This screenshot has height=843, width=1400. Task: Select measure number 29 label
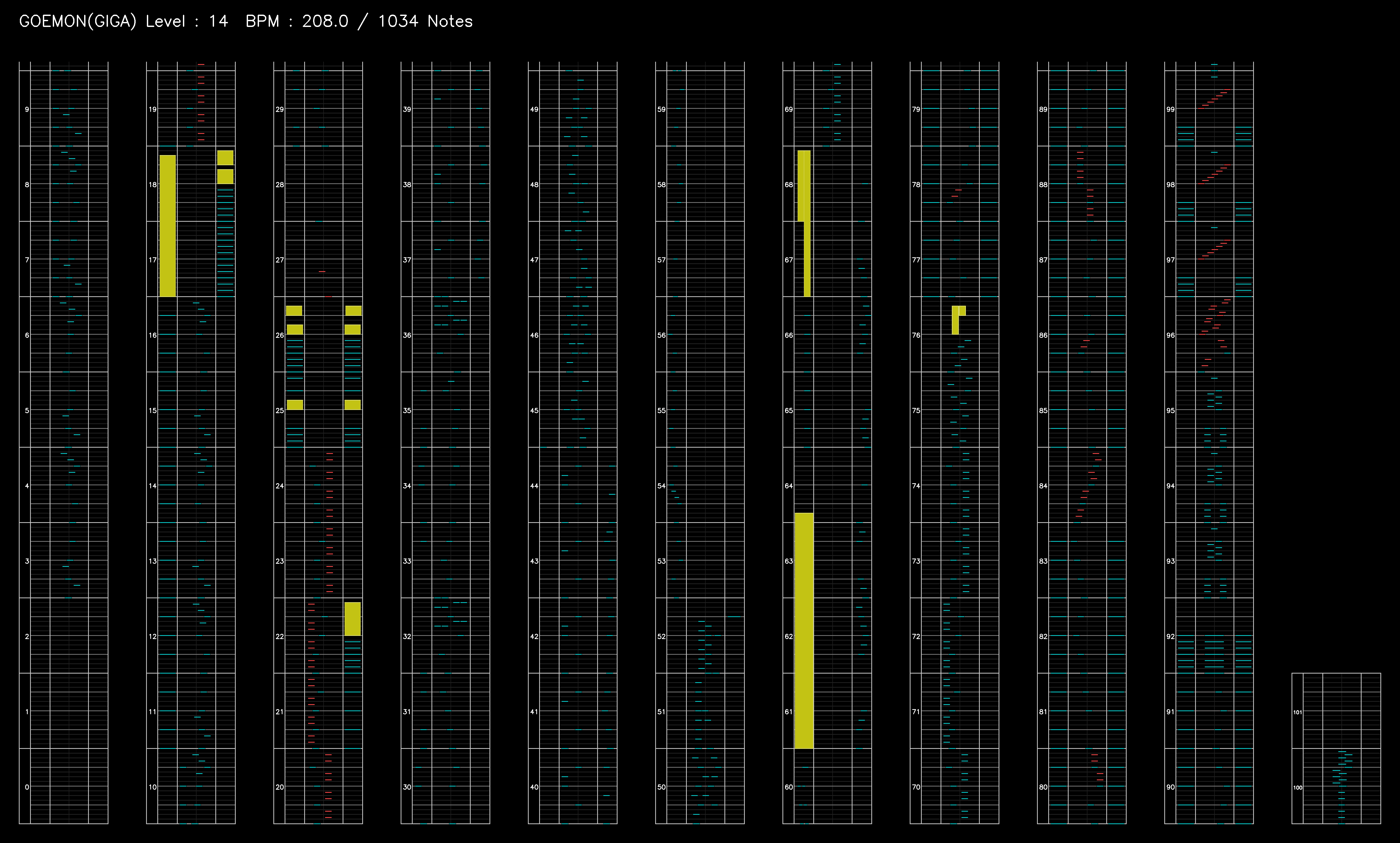click(x=279, y=109)
